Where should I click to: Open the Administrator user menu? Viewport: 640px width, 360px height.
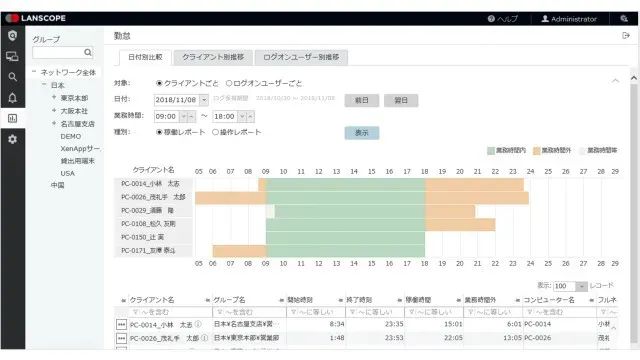(x=569, y=19)
